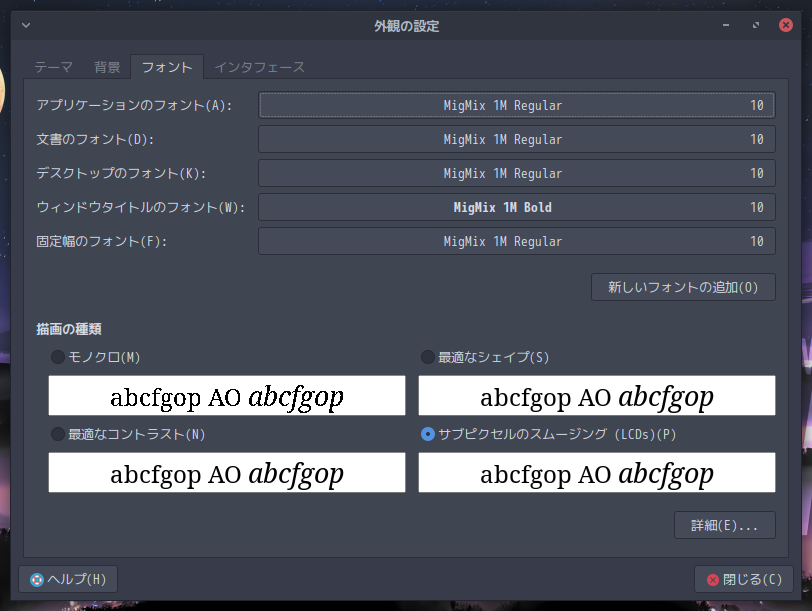The height and width of the screenshot is (611, 812).
Task: Click the monochrome font preview sample
Action: click(x=227, y=396)
